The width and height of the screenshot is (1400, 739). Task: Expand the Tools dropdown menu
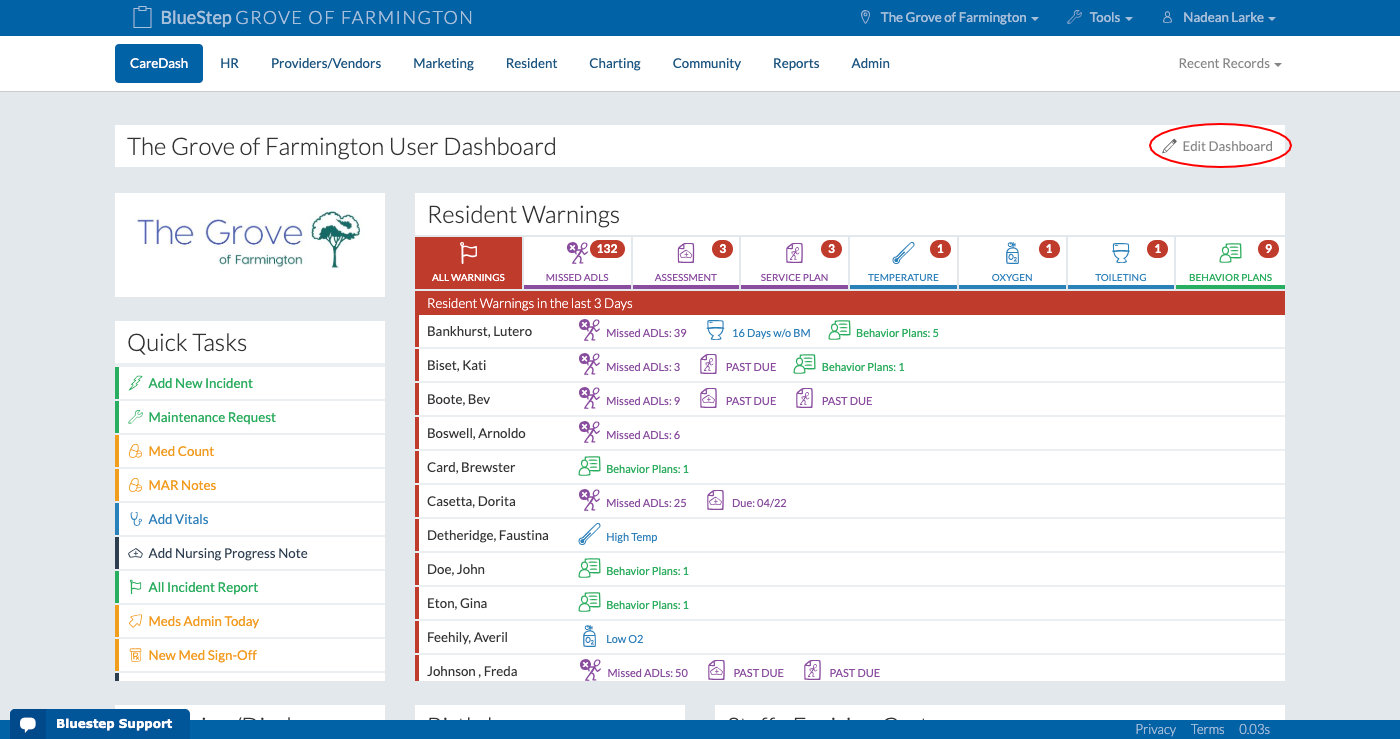[x=1100, y=18]
